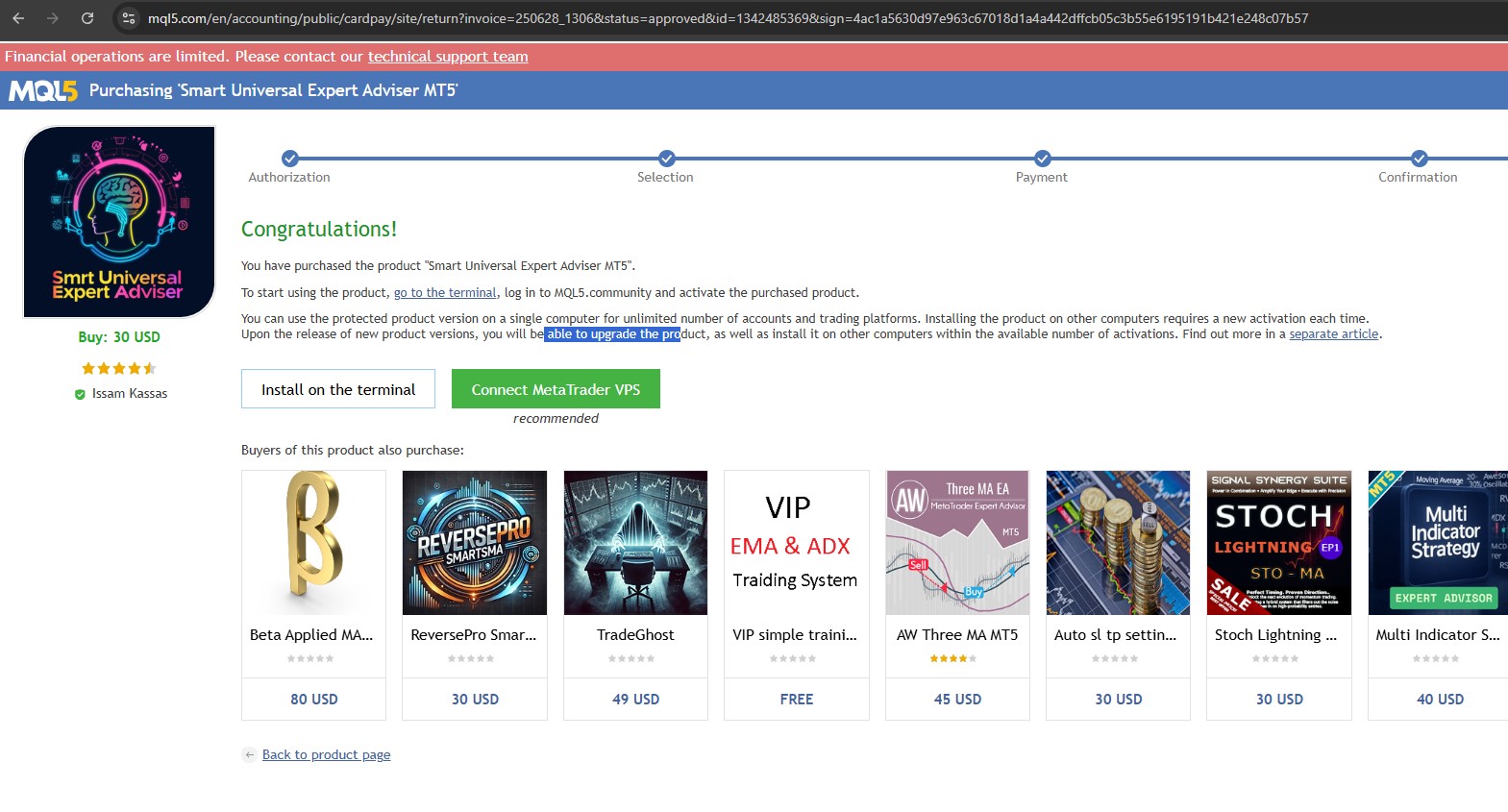Open TradeGhost product thumbnail
Screen dimensions: 1508x812
(x=636, y=543)
